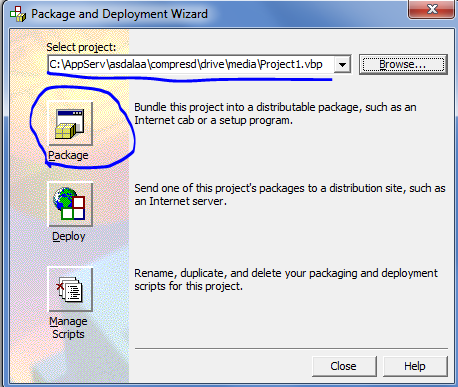Screen dimensions: 458x387
Task: Click the Browse... button
Action: point(403,64)
